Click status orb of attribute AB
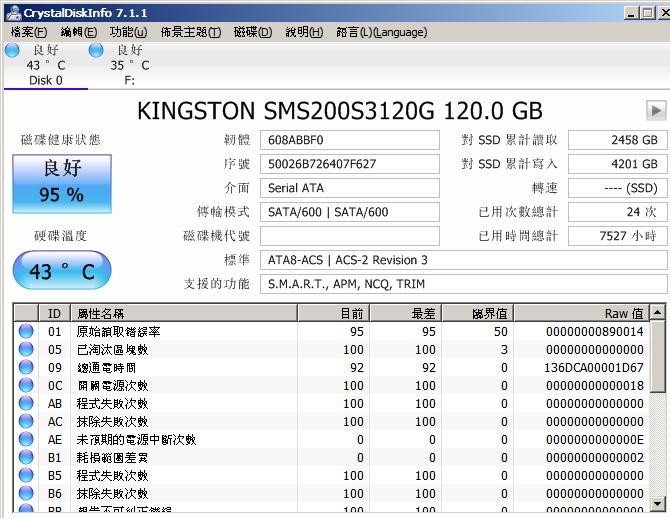The image size is (670, 518). pyautogui.click(x=26, y=403)
